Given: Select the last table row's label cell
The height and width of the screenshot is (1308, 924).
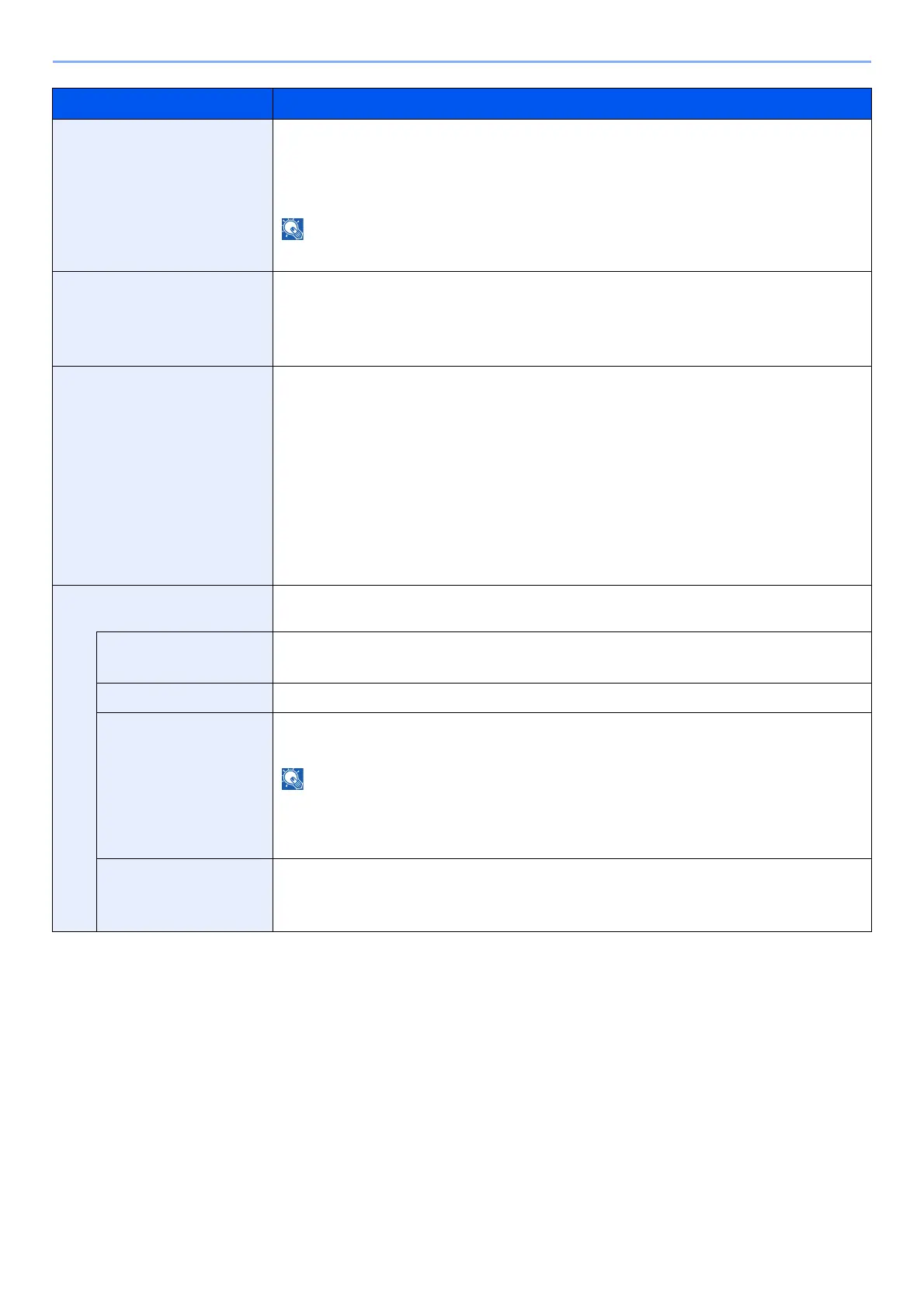Looking at the screenshot, I should (184, 895).
